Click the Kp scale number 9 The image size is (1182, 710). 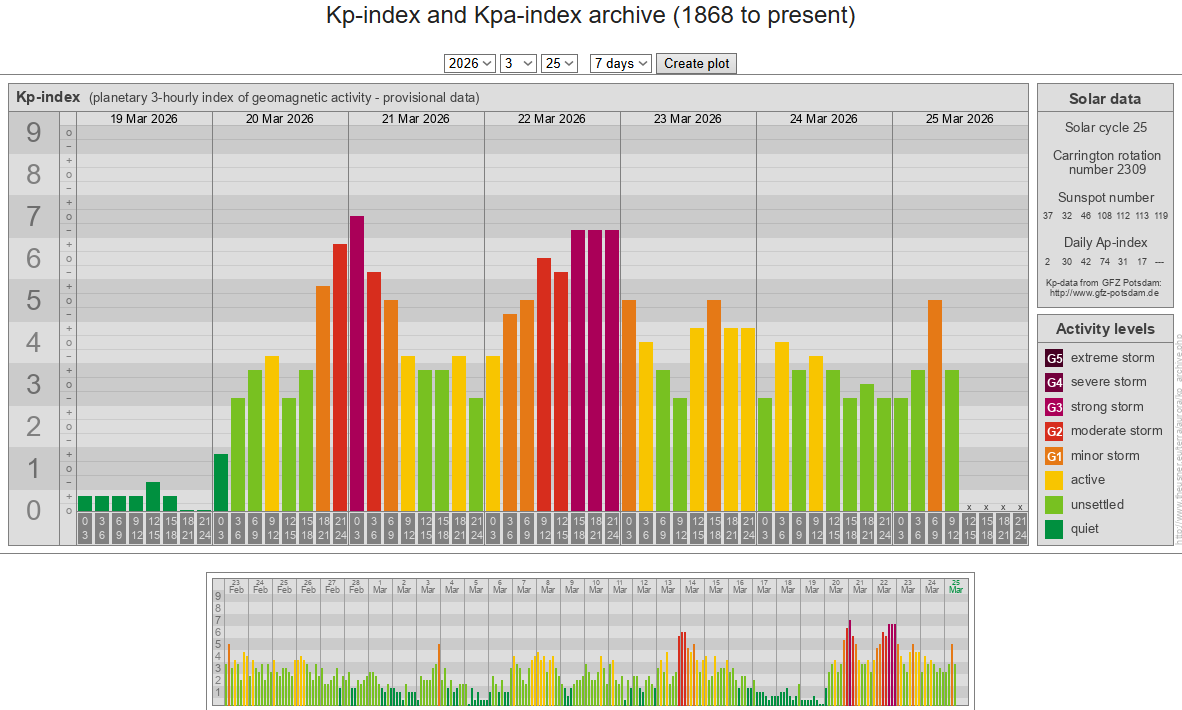click(x=33, y=133)
